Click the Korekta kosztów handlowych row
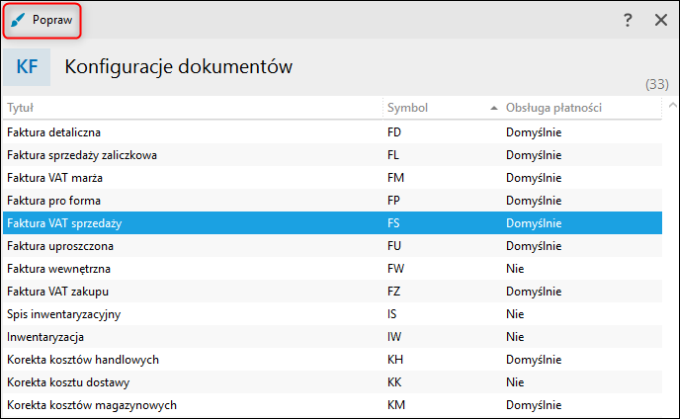The width and height of the screenshot is (680, 419). (x=83, y=359)
